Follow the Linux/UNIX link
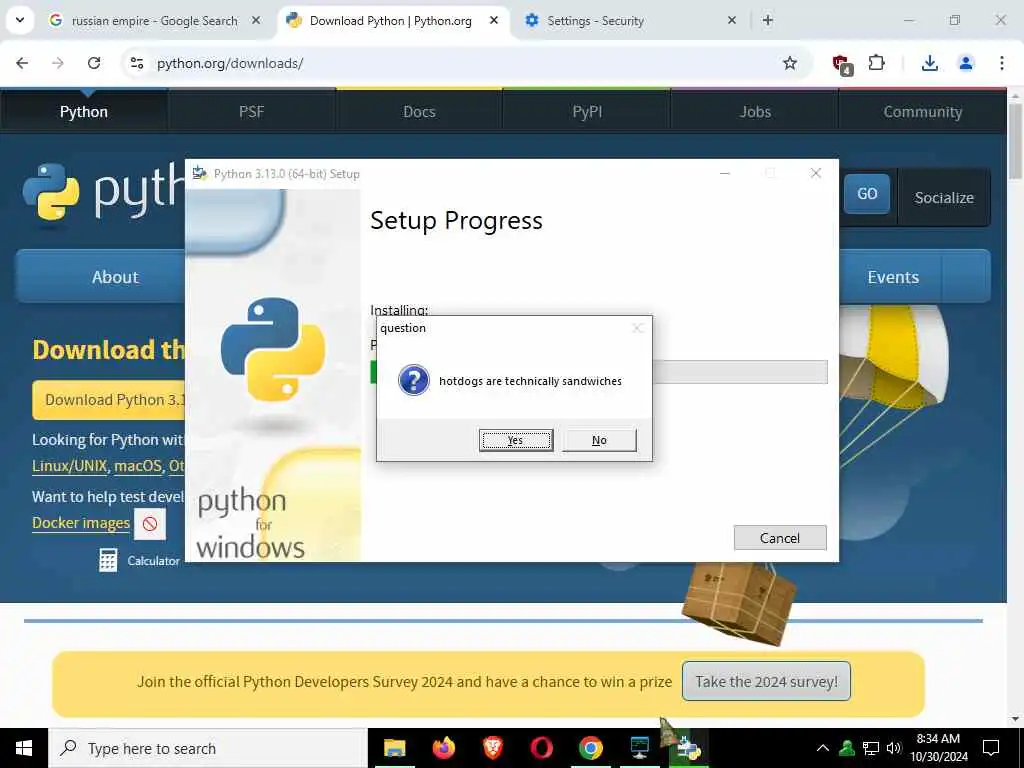 tap(70, 466)
